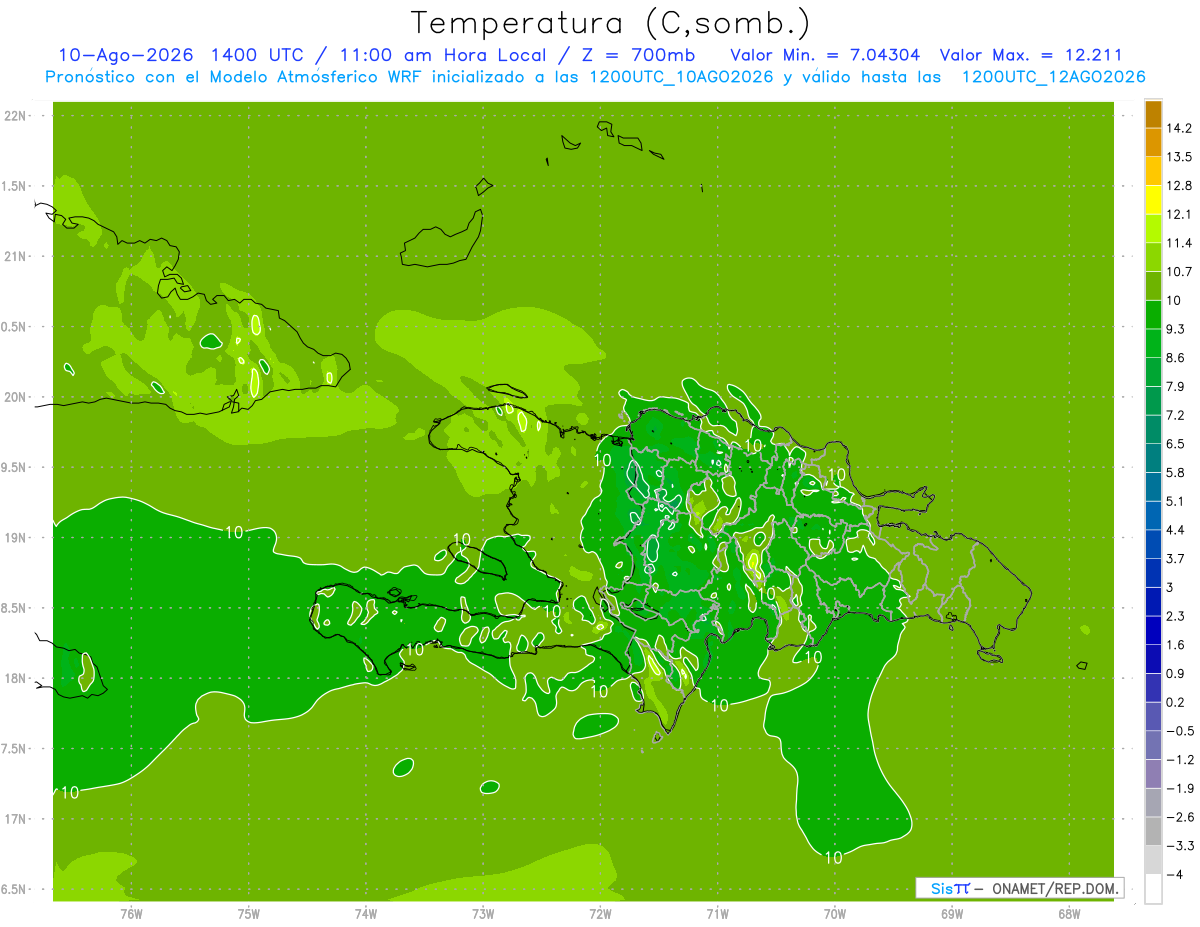
Task: Click the '22N' latitude label
Action: (x=15, y=116)
